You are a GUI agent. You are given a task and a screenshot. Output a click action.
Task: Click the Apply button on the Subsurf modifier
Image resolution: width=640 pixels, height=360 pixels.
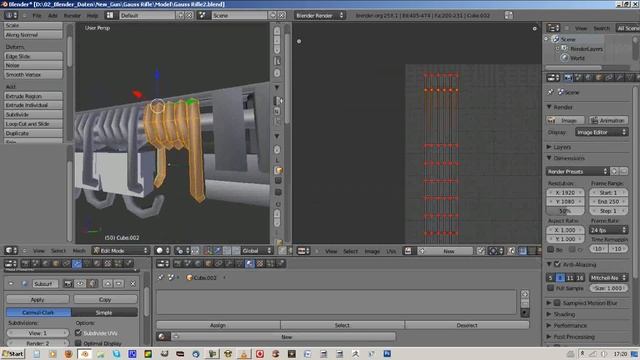38,299
